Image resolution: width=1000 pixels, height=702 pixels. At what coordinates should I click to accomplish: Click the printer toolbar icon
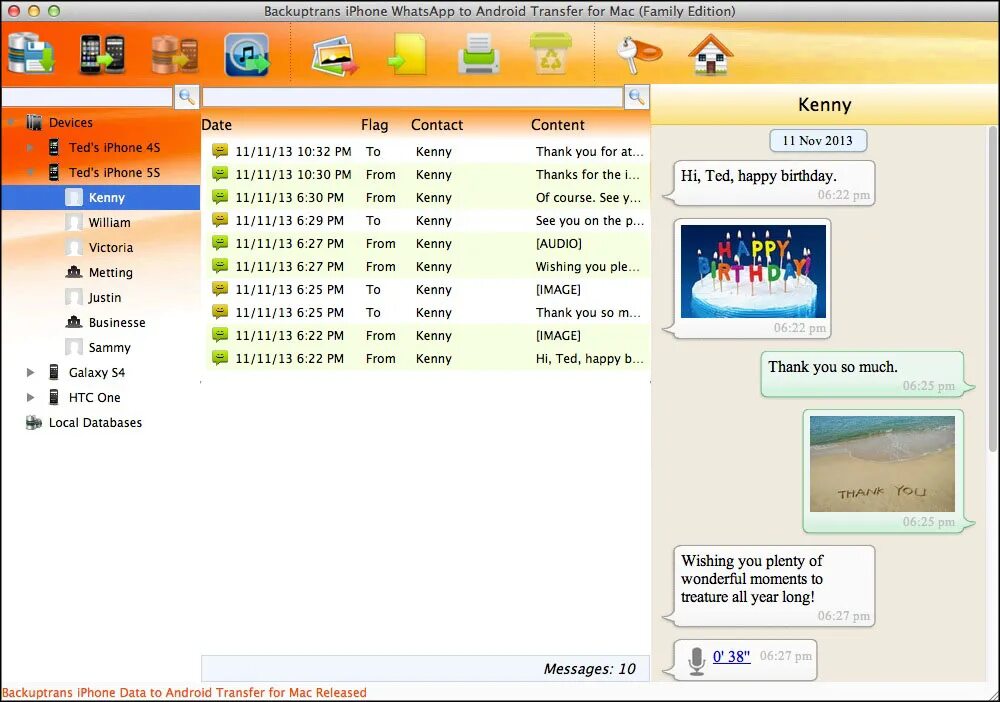(478, 54)
